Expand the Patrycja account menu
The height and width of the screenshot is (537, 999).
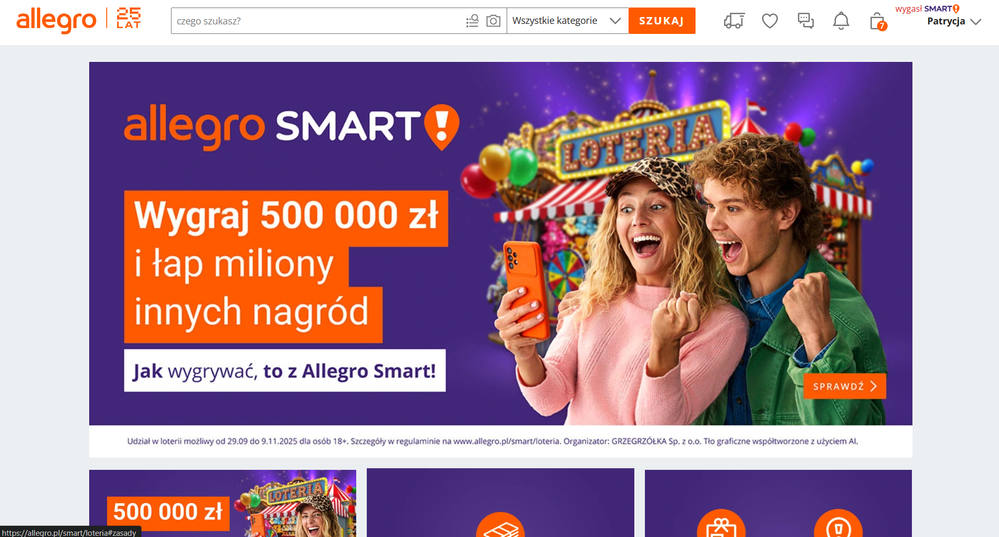pyautogui.click(x=954, y=21)
